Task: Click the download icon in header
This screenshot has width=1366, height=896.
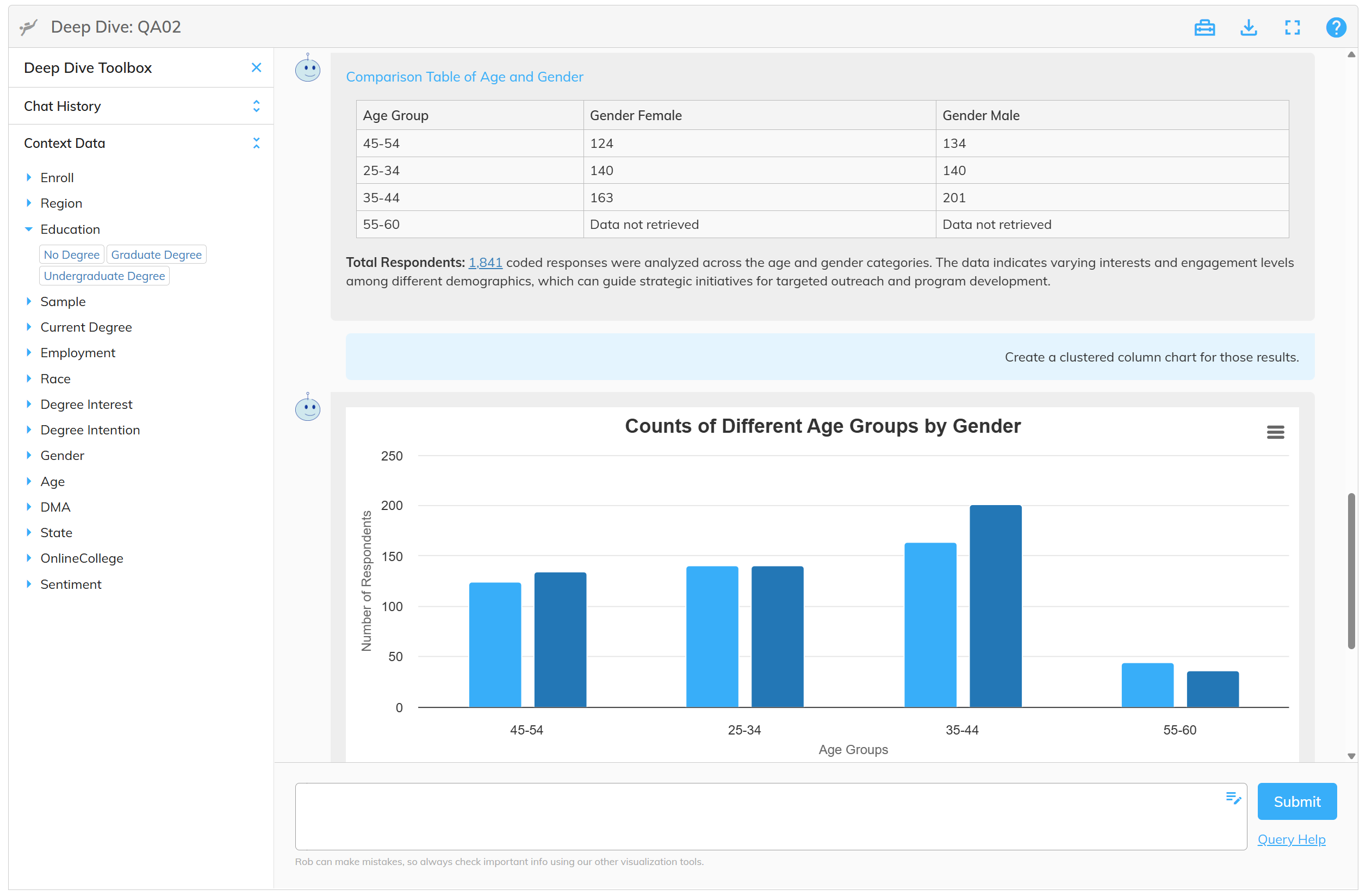Action: tap(1248, 27)
